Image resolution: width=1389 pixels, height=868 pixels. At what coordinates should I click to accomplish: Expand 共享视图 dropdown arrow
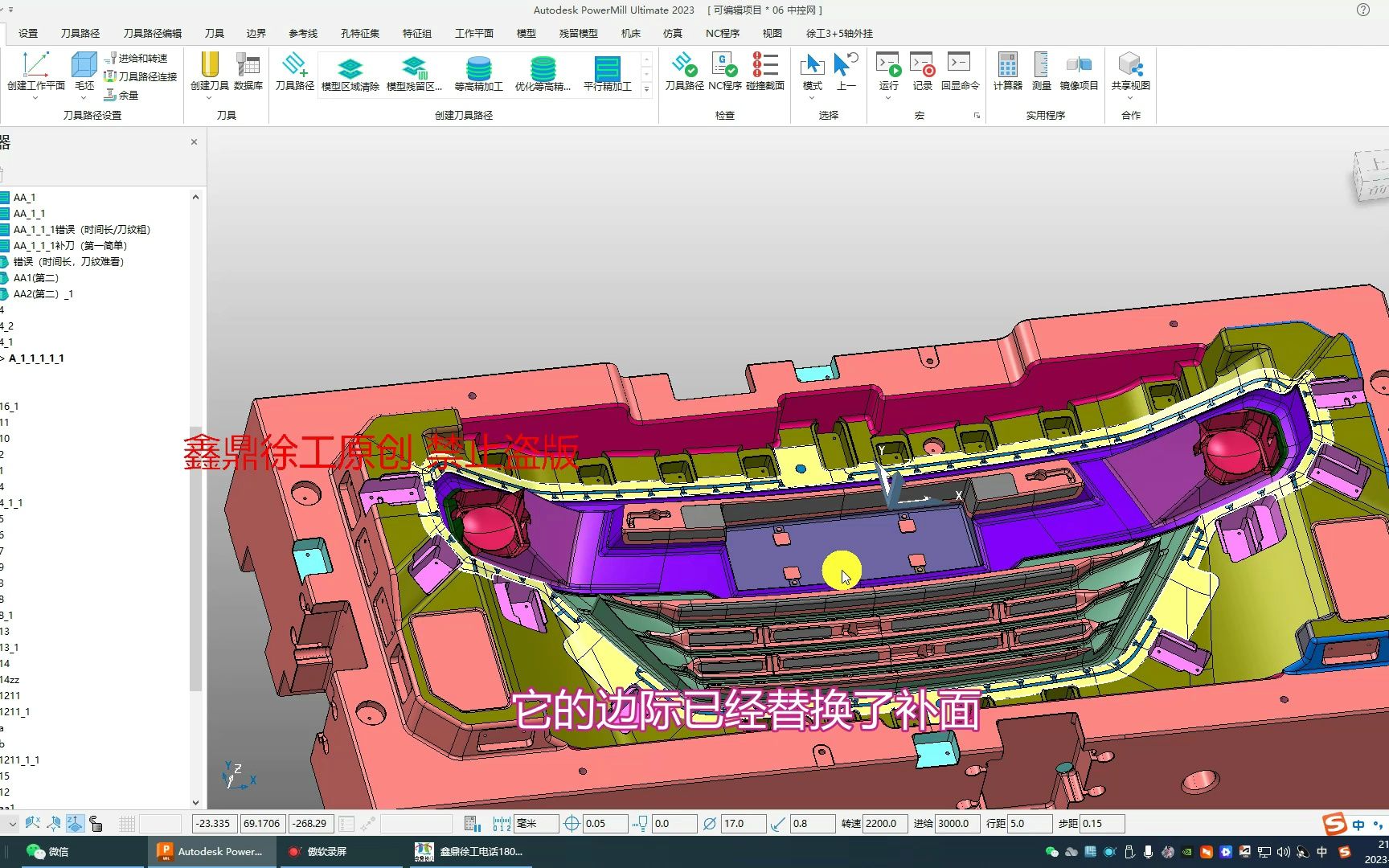pos(1130,98)
